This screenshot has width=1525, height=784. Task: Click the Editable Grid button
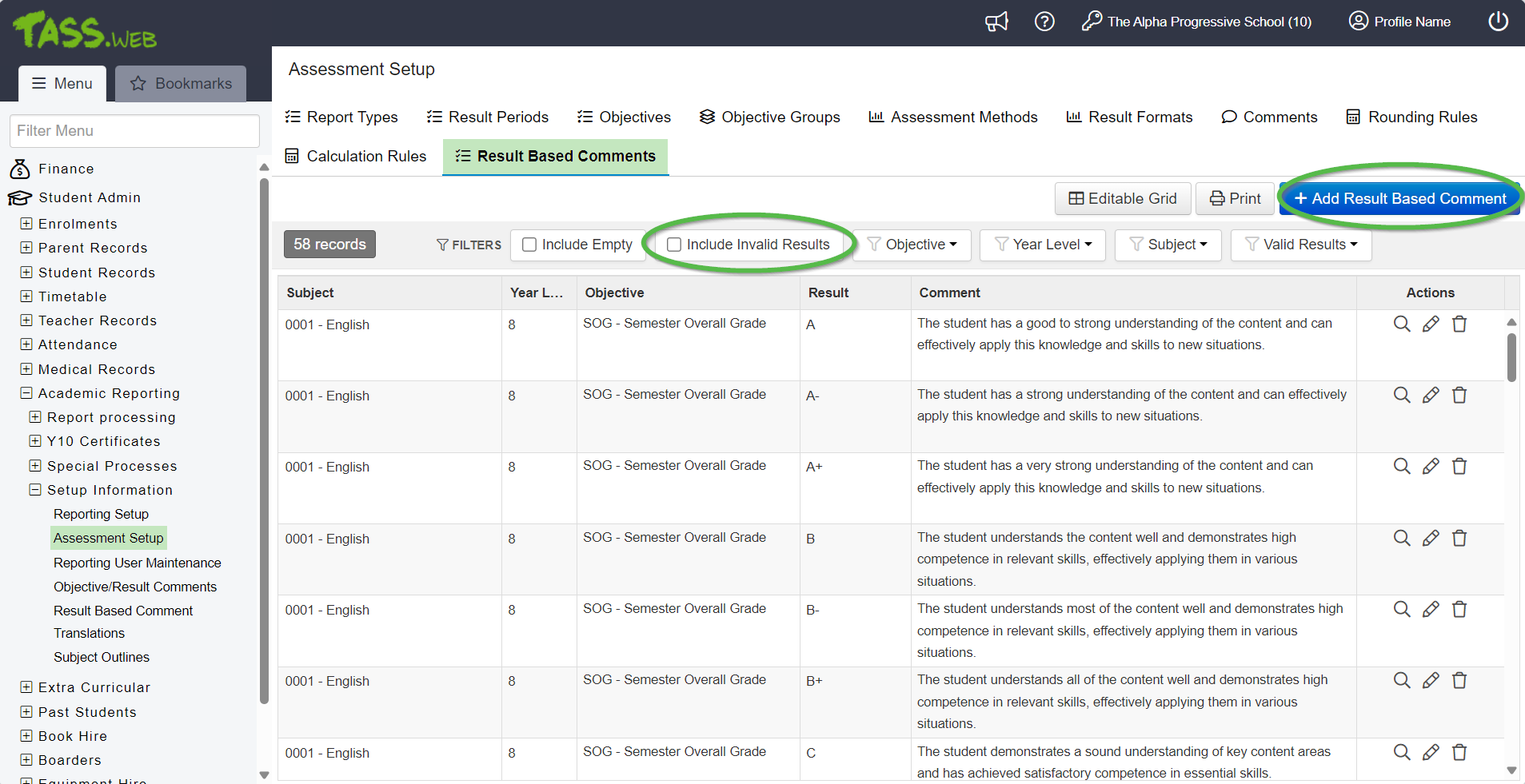[x=1123, y=198]
